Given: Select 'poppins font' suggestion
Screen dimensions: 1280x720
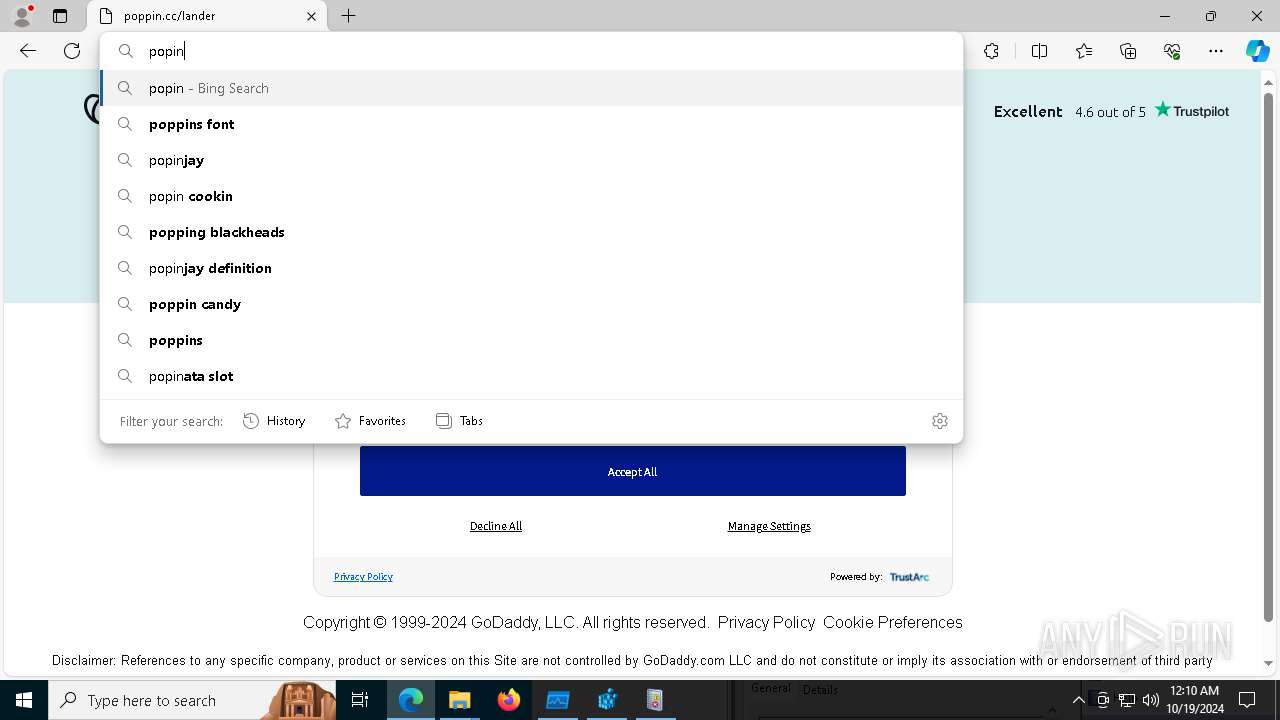Looking at the screenshot, I should (532, 124).
